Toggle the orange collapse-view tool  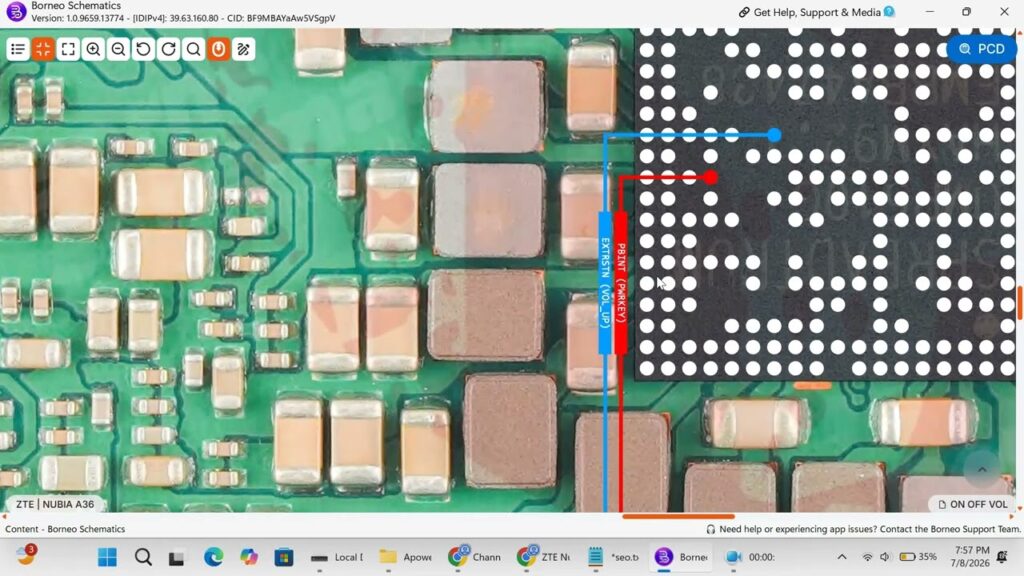click(x=43, y=49)
